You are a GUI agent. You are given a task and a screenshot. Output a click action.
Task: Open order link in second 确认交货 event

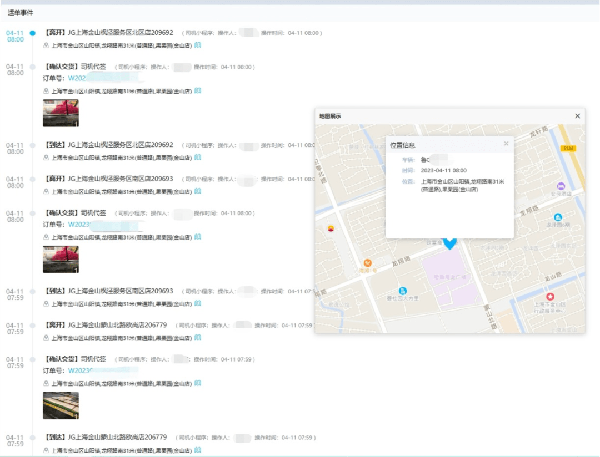click(82, 225)
